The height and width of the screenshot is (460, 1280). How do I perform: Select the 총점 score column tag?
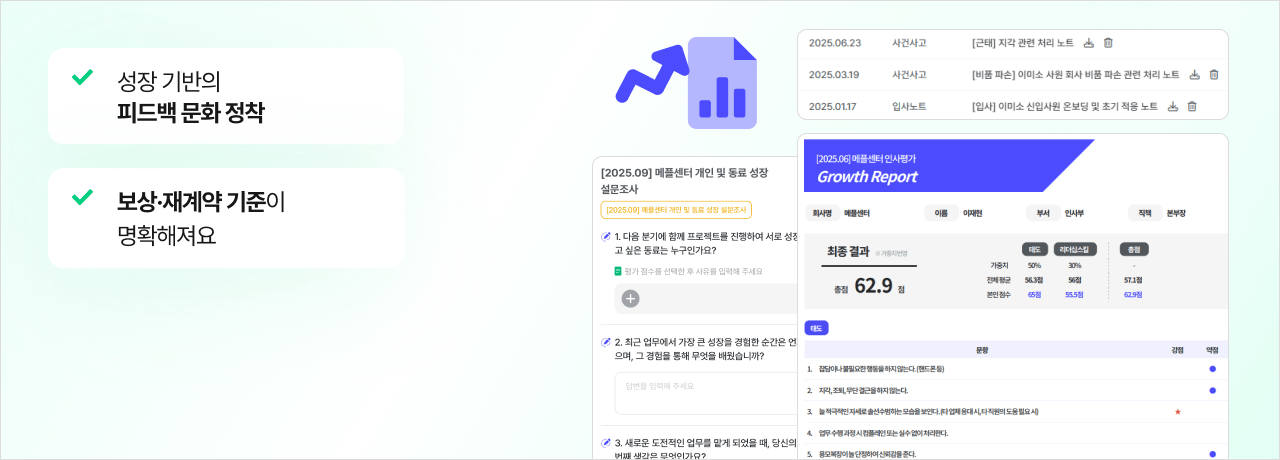(1133, 249)
